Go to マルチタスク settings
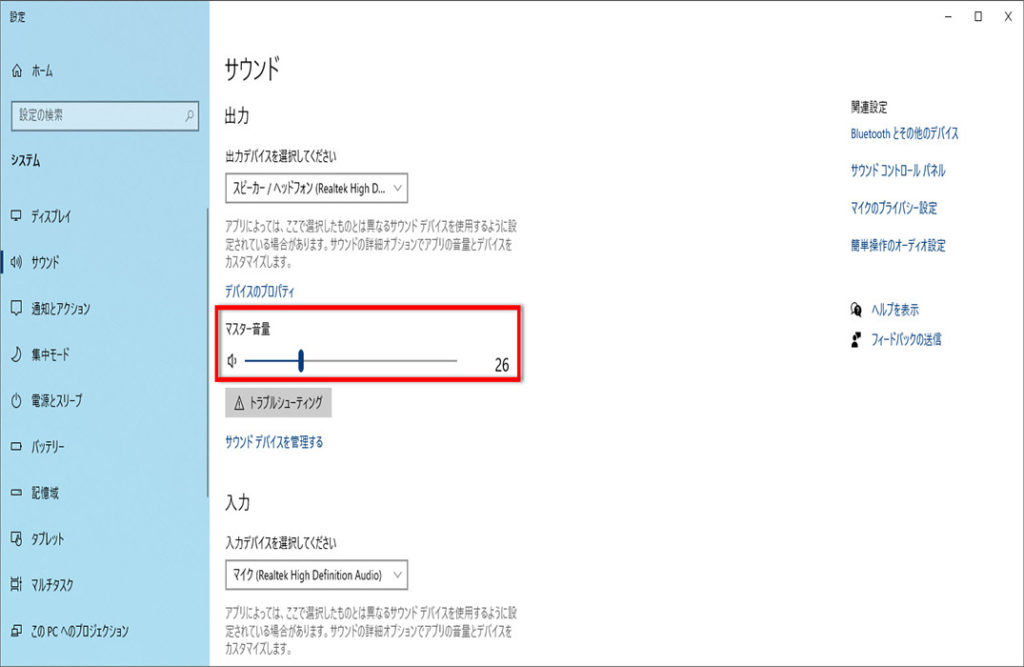Image resolution: width=1024 pixels, height=667 pixels. [52, 585]
